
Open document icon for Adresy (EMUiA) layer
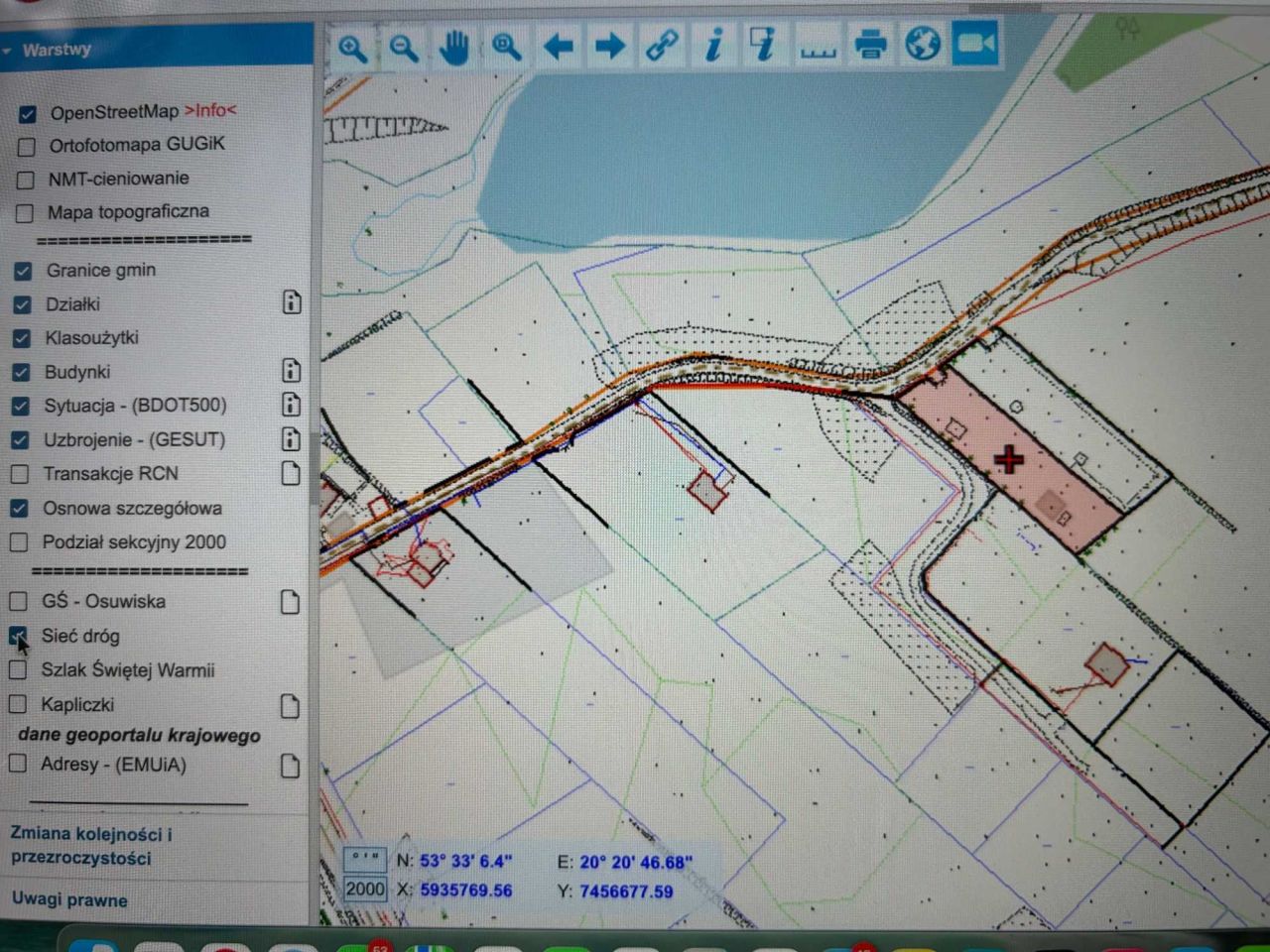coord(290,766)
